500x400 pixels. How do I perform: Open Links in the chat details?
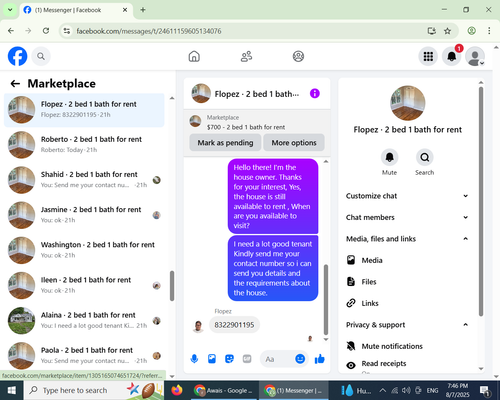(x=407, y=303)
